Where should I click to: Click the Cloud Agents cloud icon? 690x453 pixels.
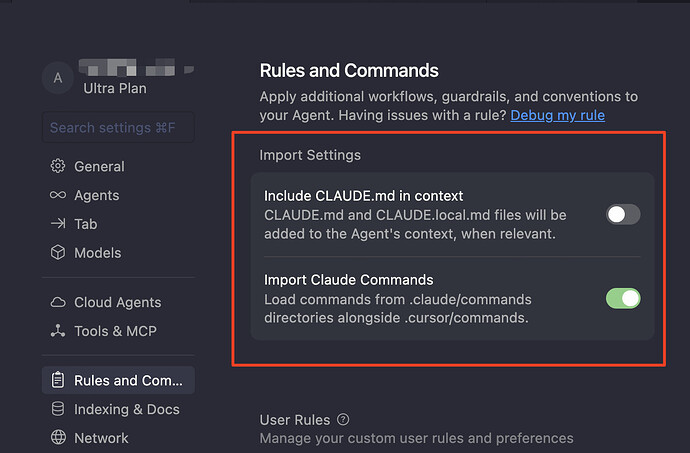[x=58, y=302]
